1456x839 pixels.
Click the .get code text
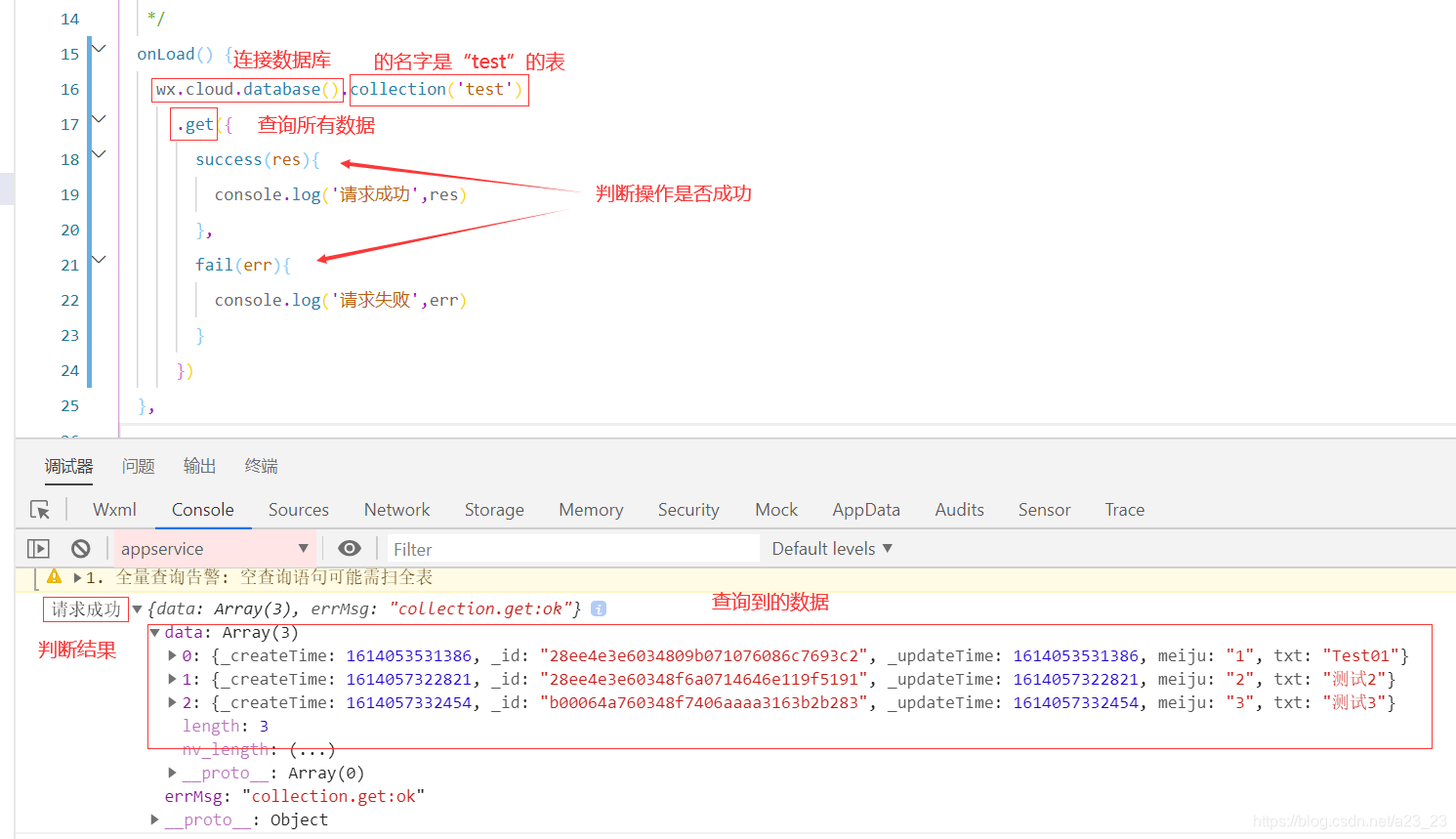pyautogui.click(x=195, y=124)
